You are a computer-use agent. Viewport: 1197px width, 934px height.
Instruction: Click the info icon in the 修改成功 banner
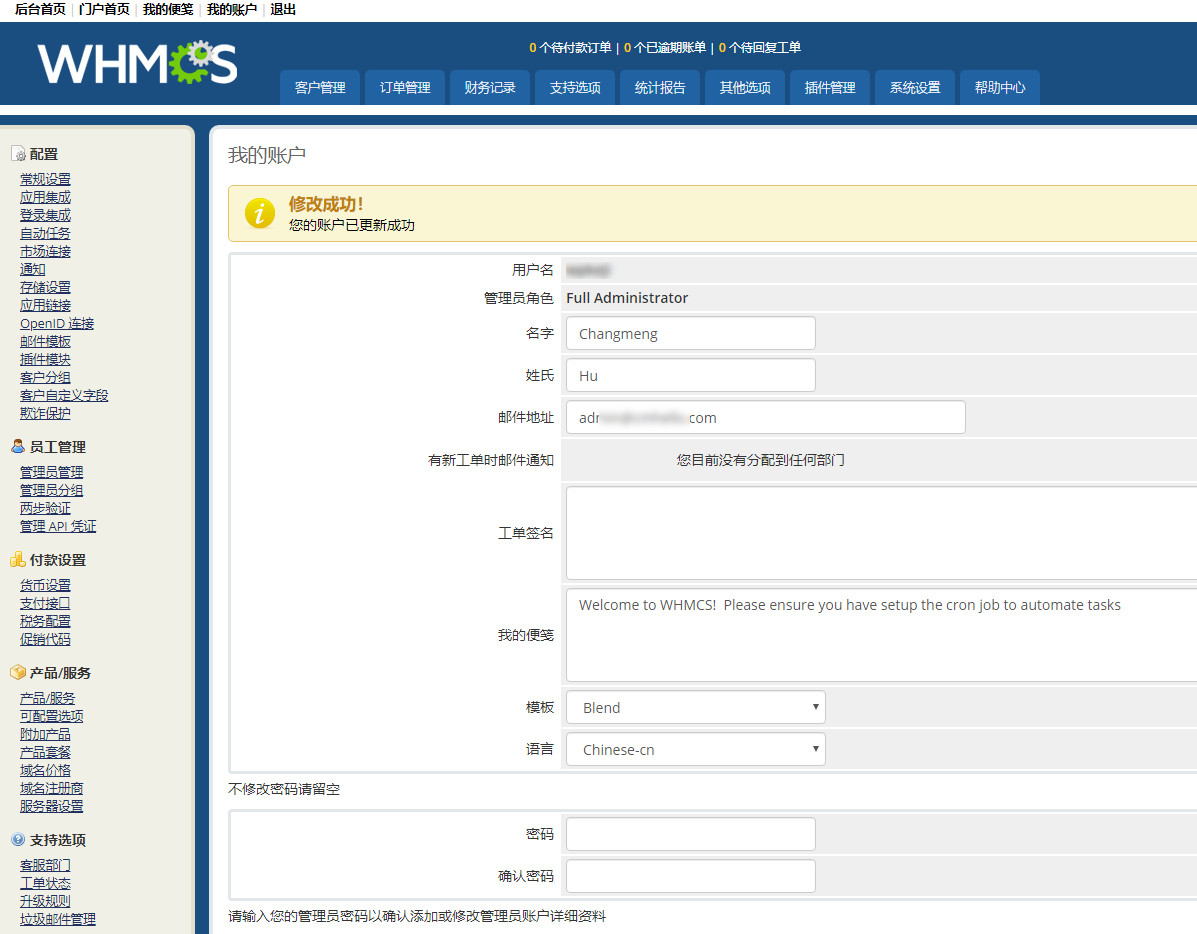[x=259, y=214]
